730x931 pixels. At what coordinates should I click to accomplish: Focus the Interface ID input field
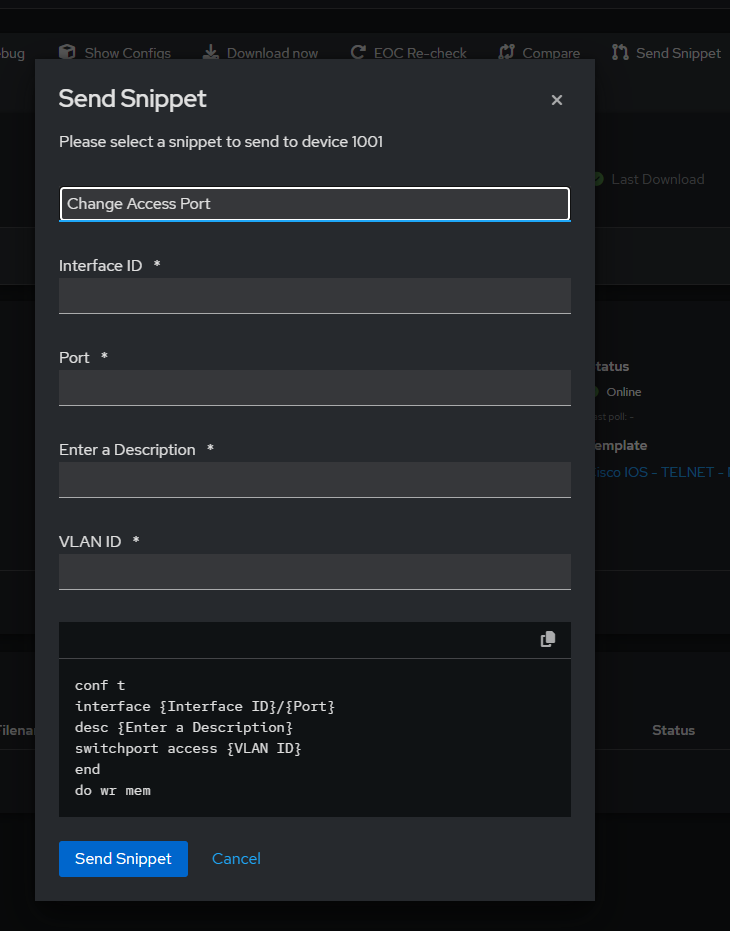pyautogui.click(x=315, y=296)
